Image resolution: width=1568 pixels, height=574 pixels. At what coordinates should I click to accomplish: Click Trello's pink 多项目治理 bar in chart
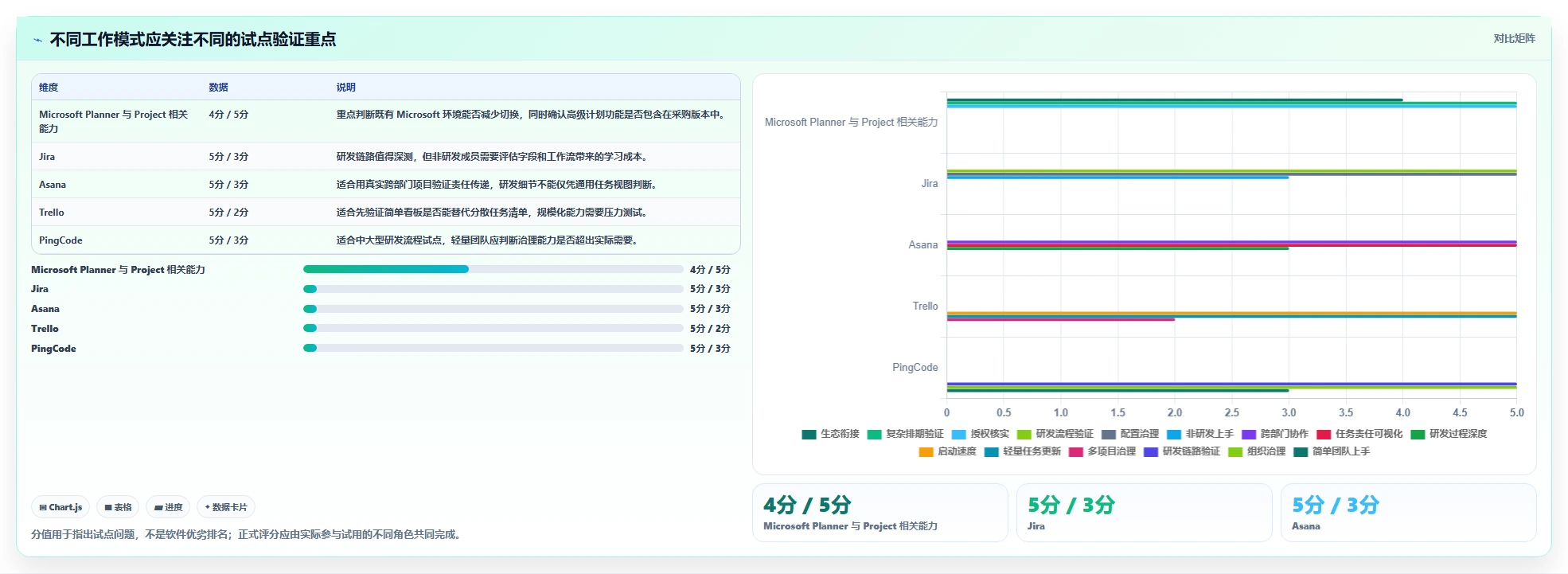[x=1060, y=320]
